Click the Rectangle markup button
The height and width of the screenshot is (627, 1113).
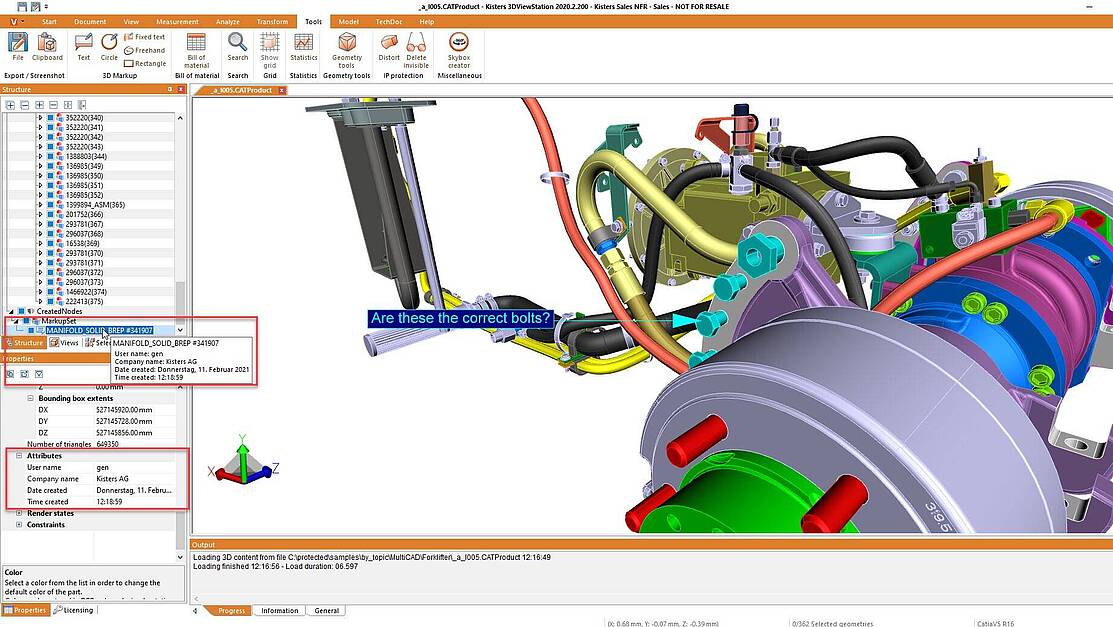[144, 63]
